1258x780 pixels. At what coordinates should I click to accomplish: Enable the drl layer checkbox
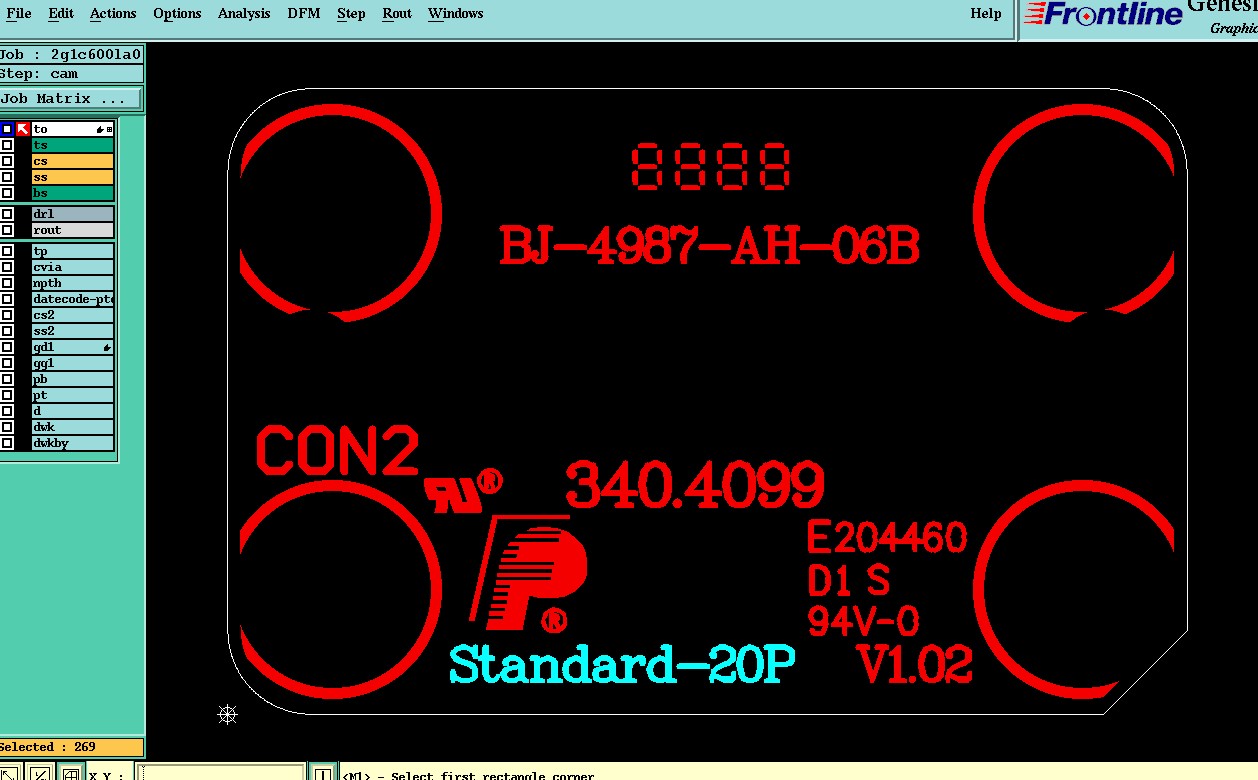pos(7,214)
